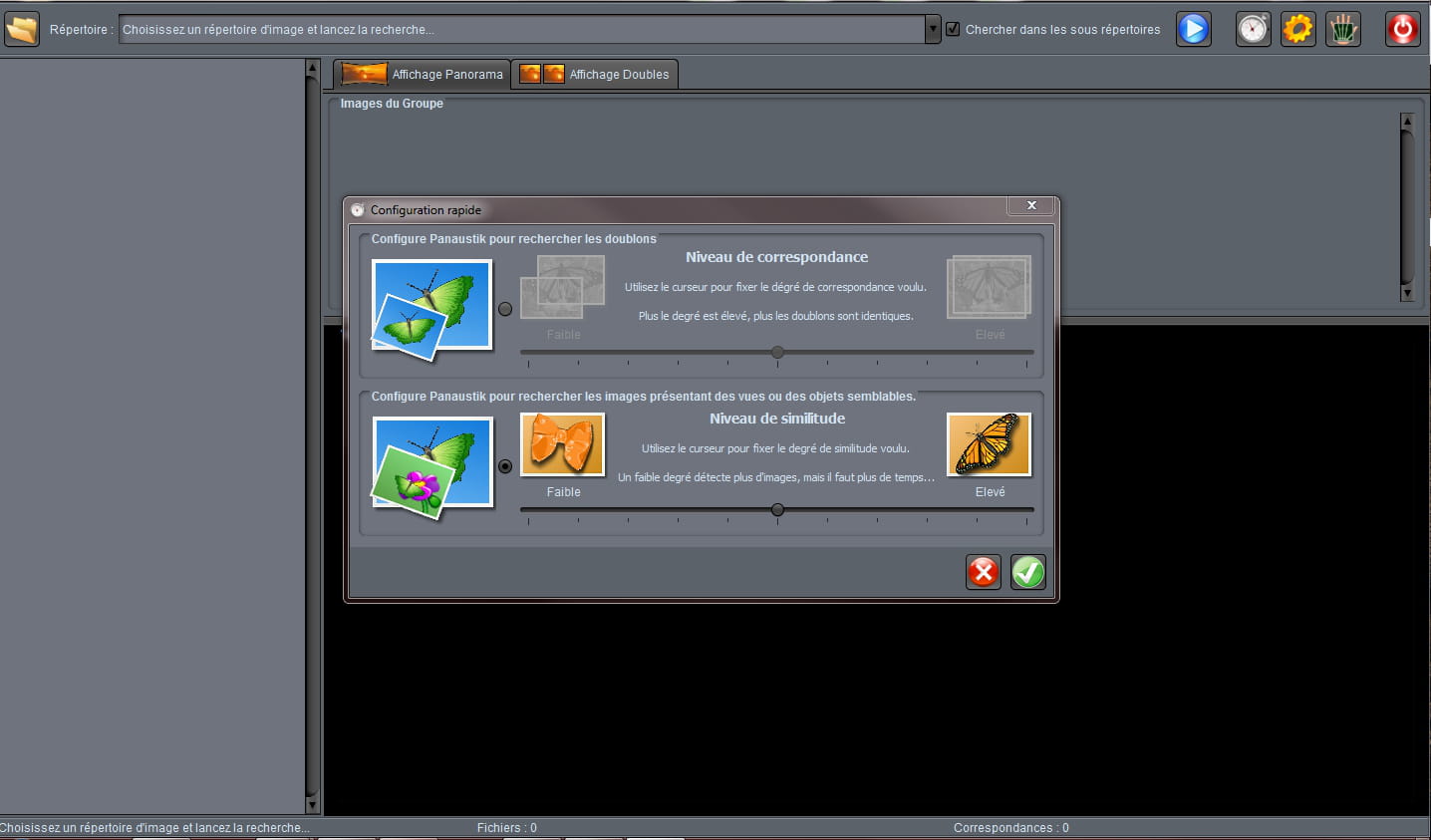The height and width of the screenshot is (840, 1431).
Task: Confirm configuration with the green checkmark
Action: click(1027, 572)
